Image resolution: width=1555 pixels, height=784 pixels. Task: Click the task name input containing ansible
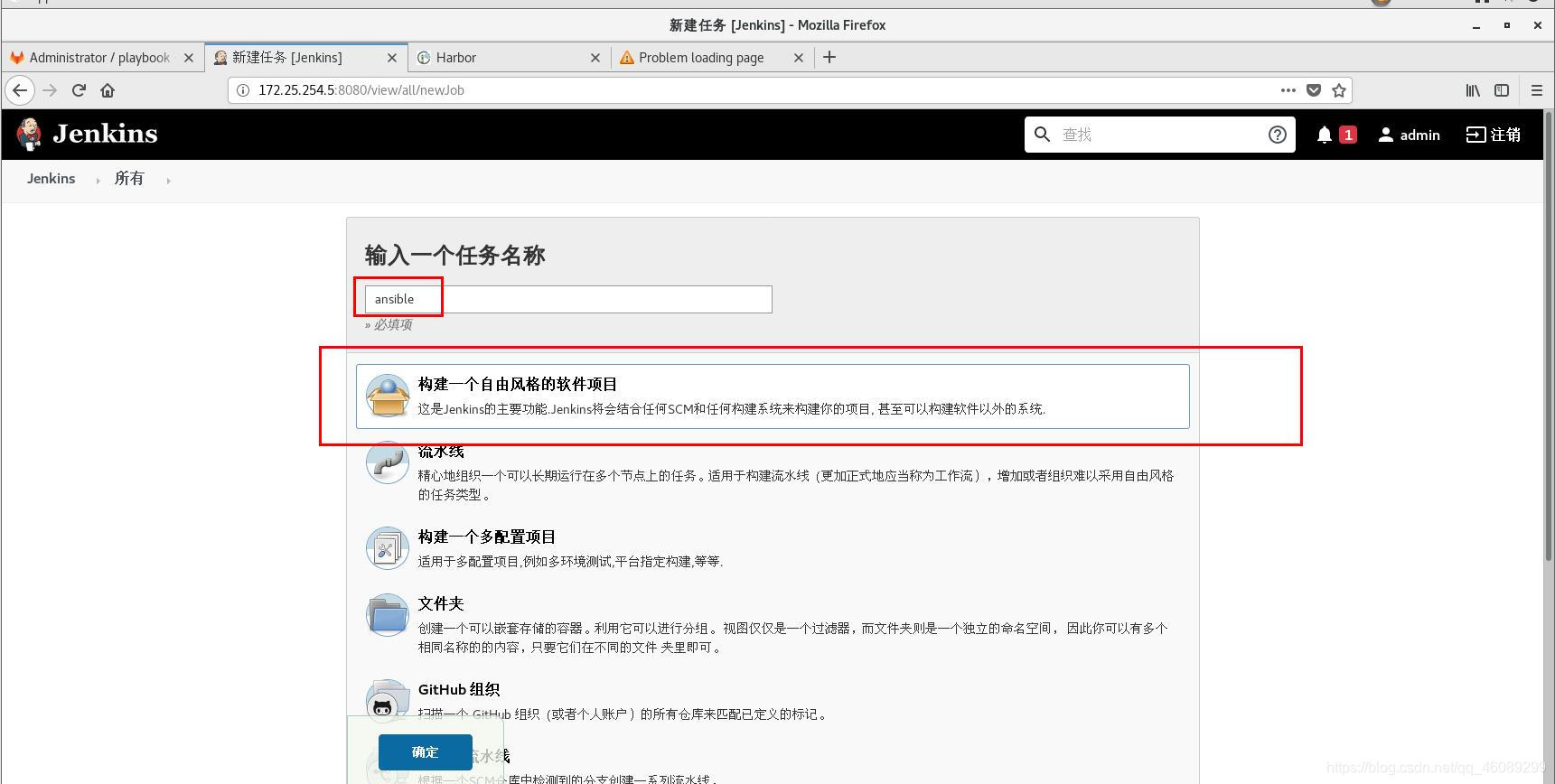(568, 299)
